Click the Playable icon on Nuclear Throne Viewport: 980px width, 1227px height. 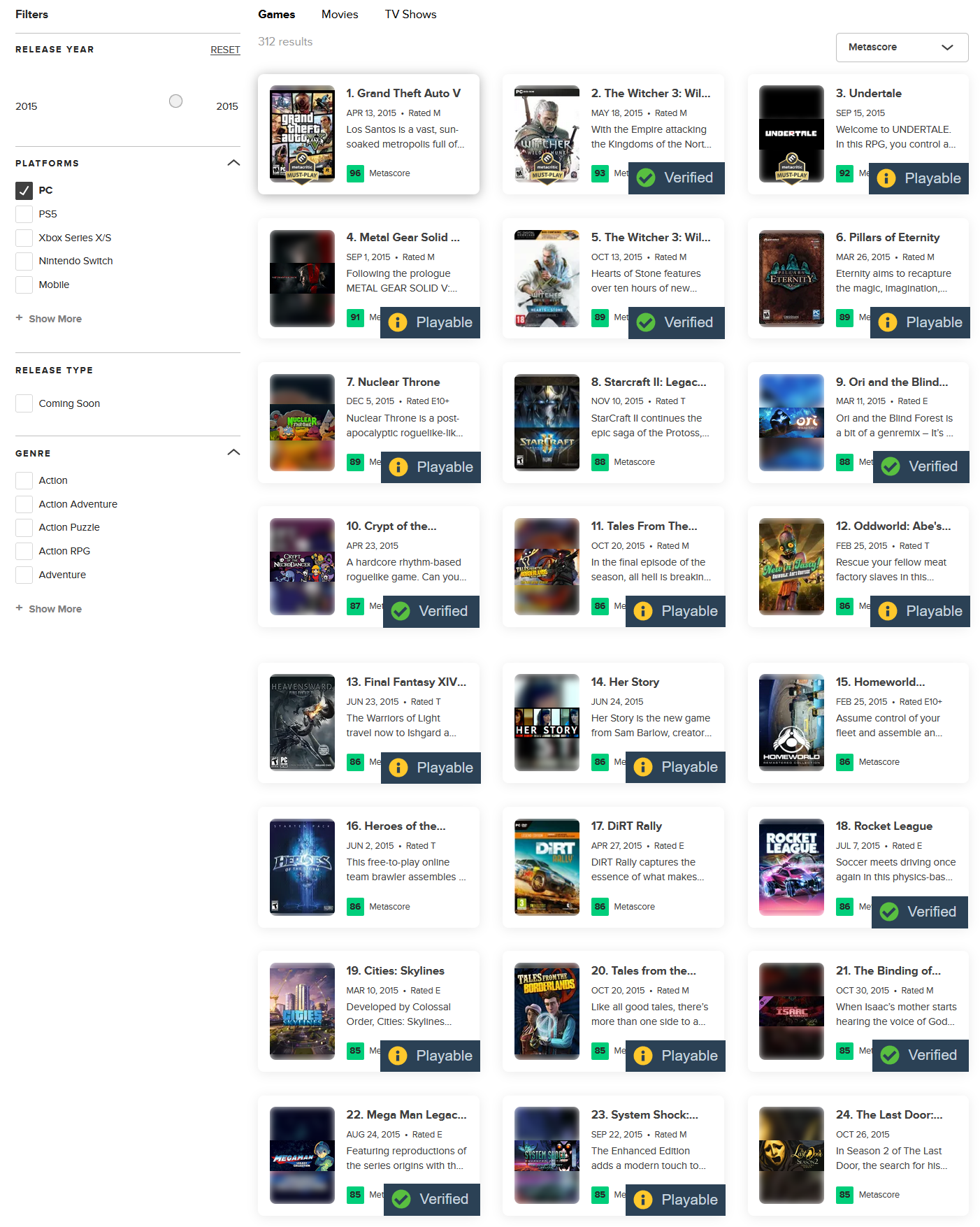398,467
